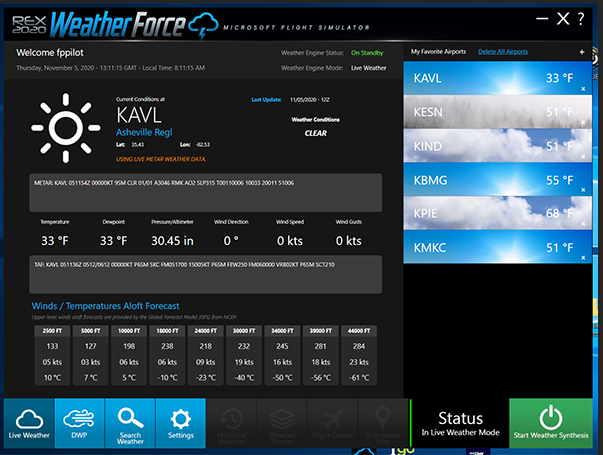Open Settings gear button
Viewport: 603px width, 455px height.
point(181,423)
